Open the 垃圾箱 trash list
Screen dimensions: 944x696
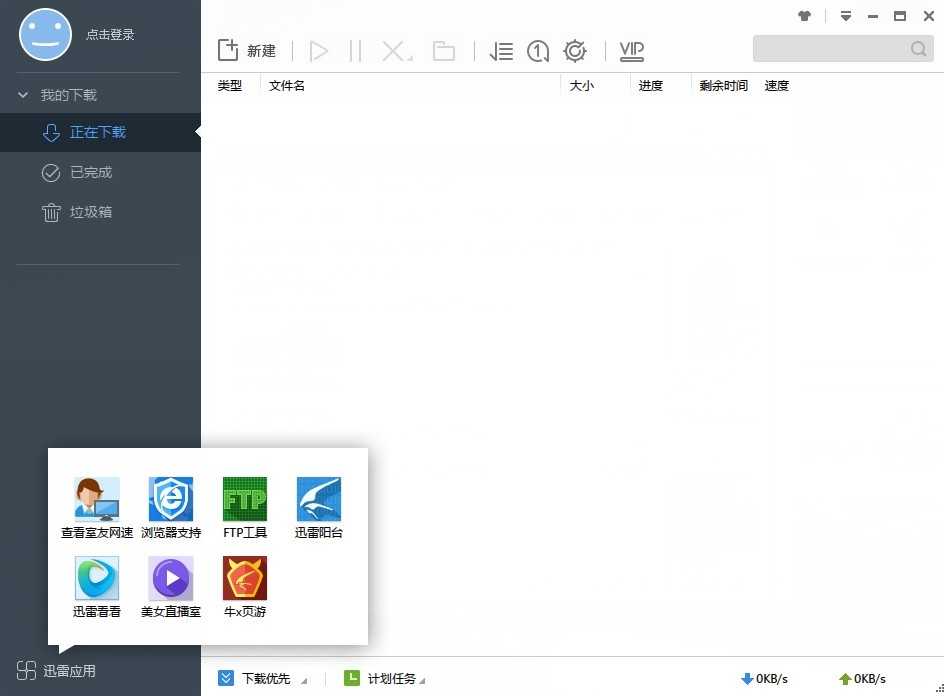(x=90, y=213)
